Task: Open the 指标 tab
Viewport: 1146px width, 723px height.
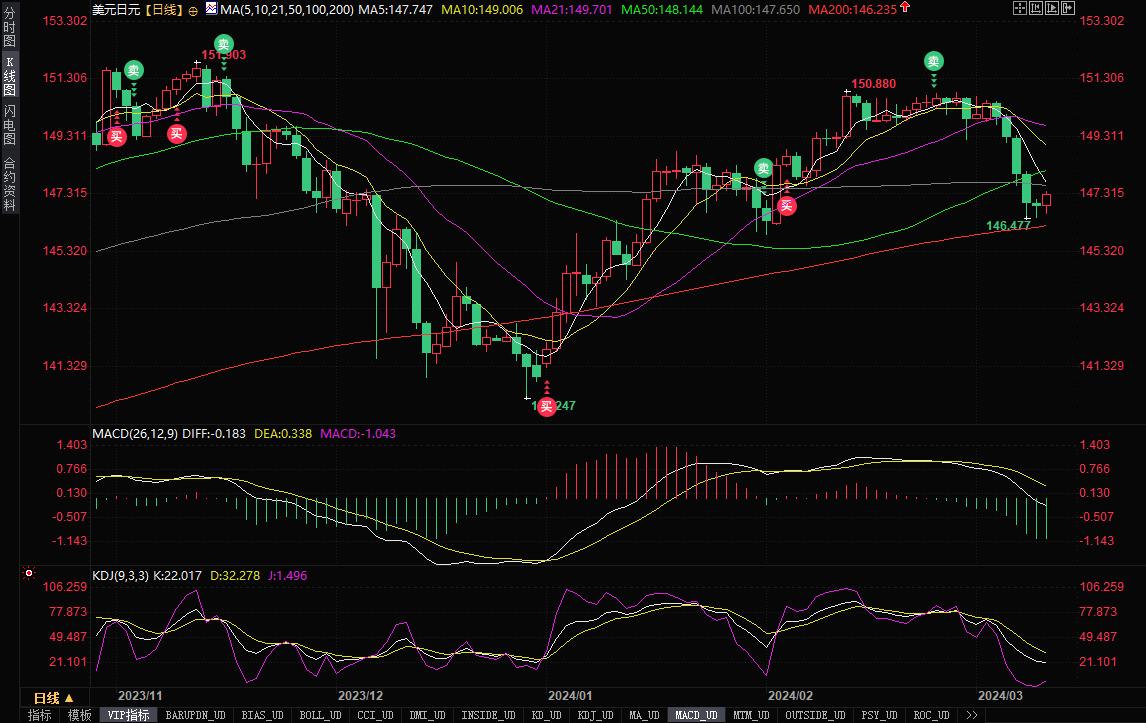Action: tap(39, 715)
